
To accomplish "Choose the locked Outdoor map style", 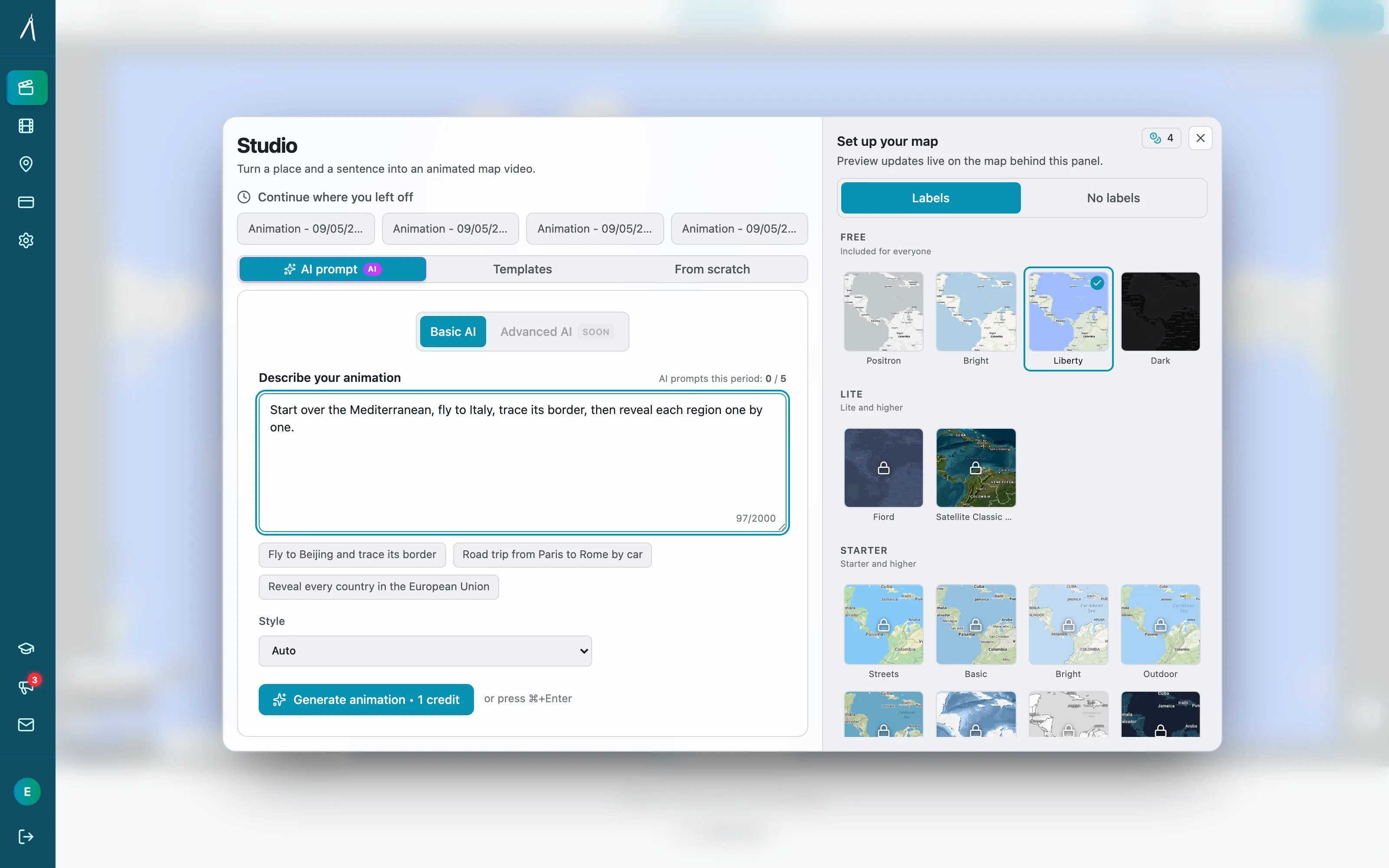I will (x=1160, y=632).
